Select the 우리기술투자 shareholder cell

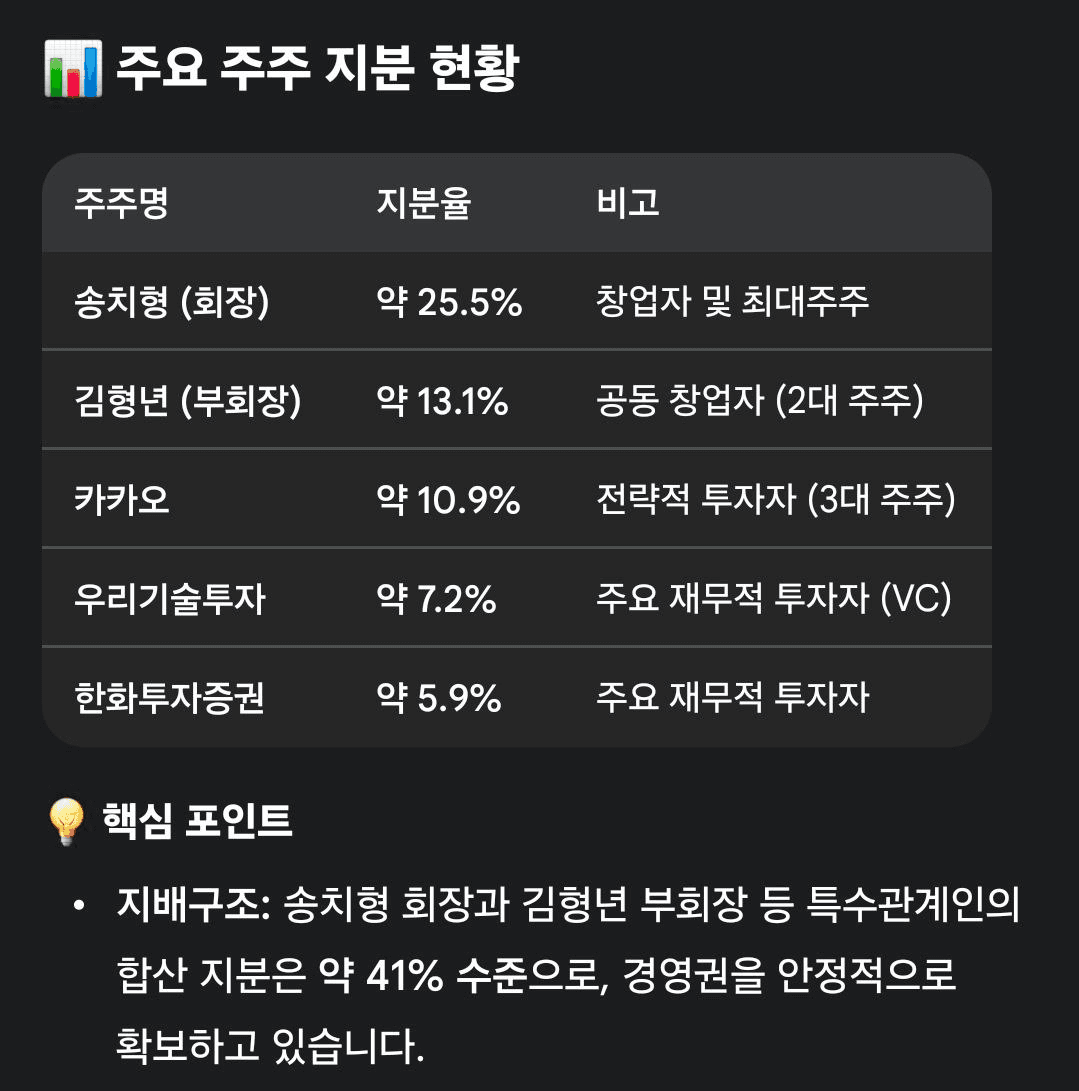(x=170, y=598)
